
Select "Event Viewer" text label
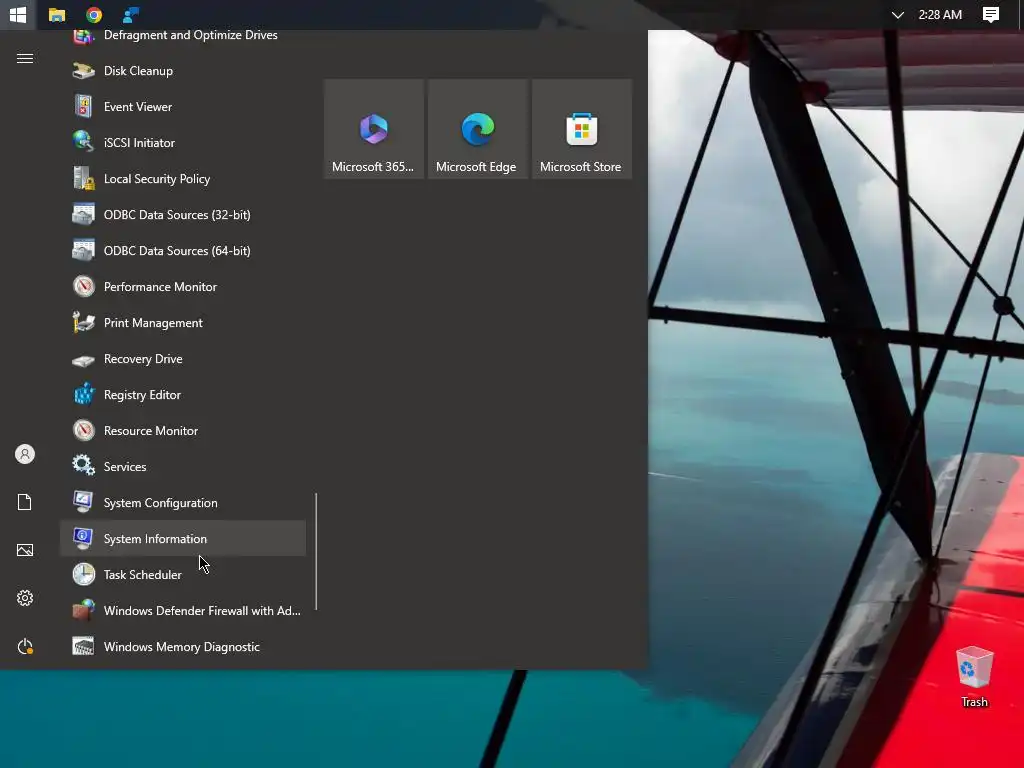[x=138, y=106]
